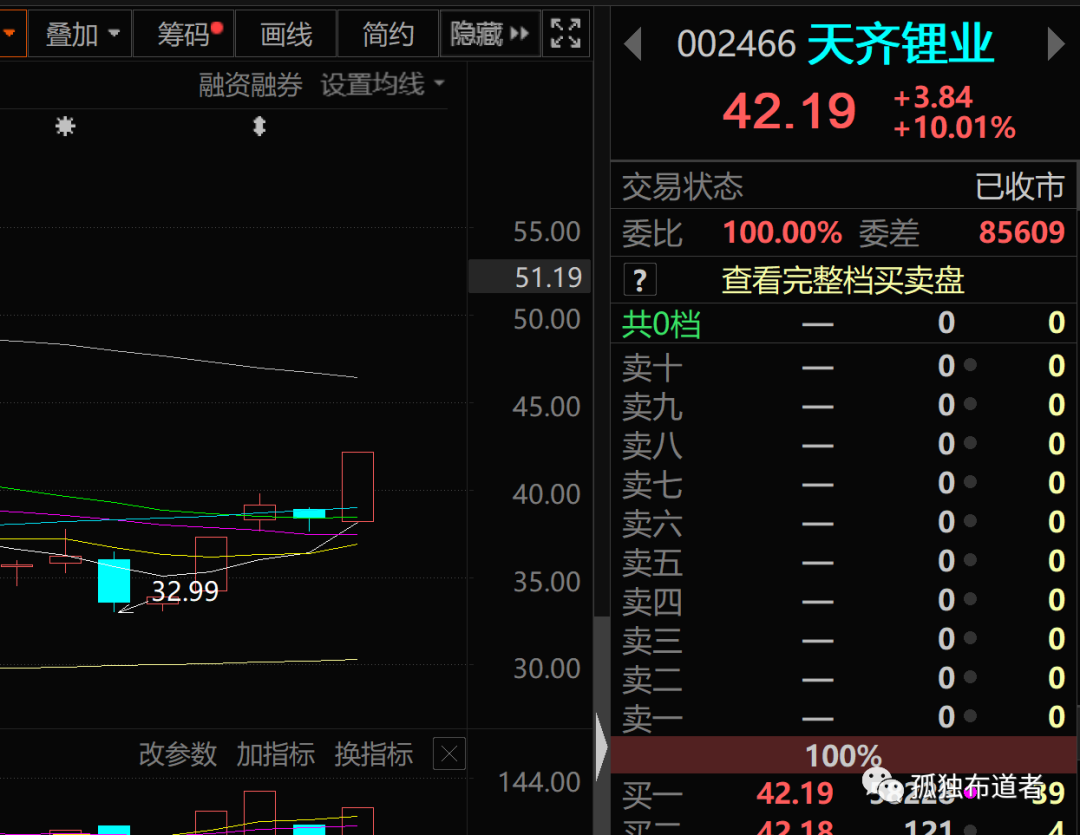Click the 35.00 price axis label

(x=547, y=581)
